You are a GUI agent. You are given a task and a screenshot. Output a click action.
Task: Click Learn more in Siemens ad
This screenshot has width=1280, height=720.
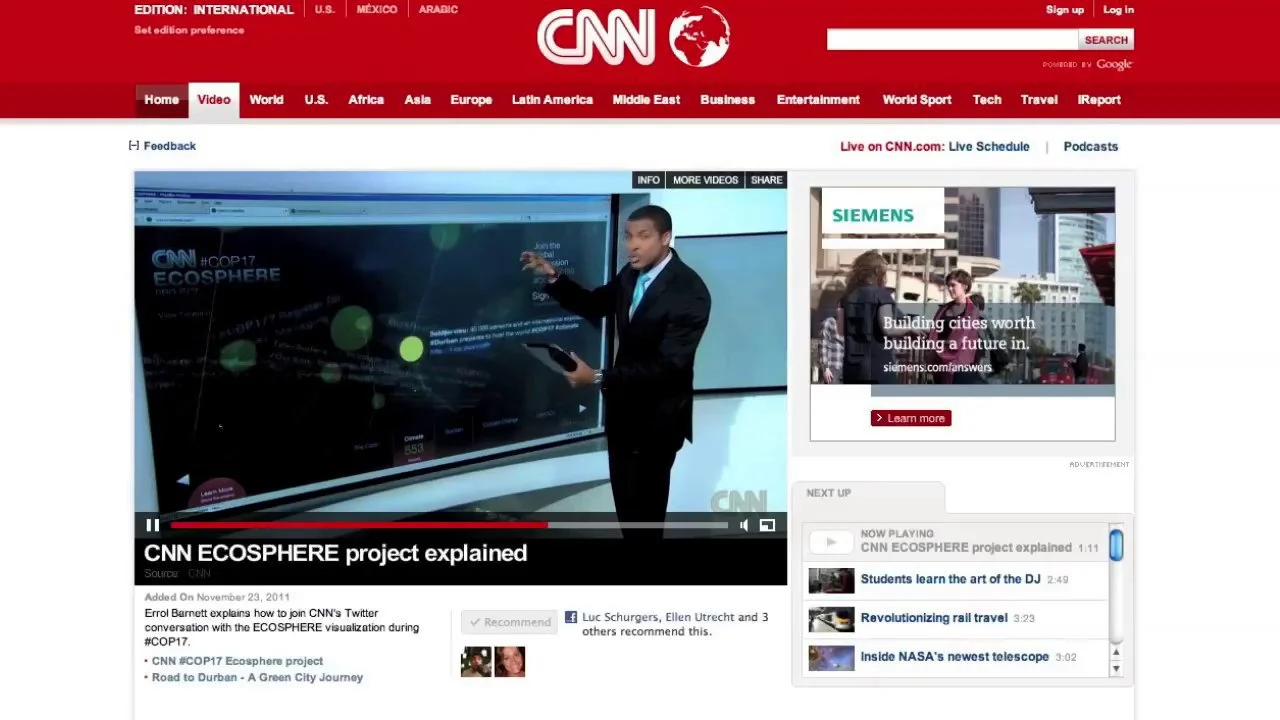[911, 418]
